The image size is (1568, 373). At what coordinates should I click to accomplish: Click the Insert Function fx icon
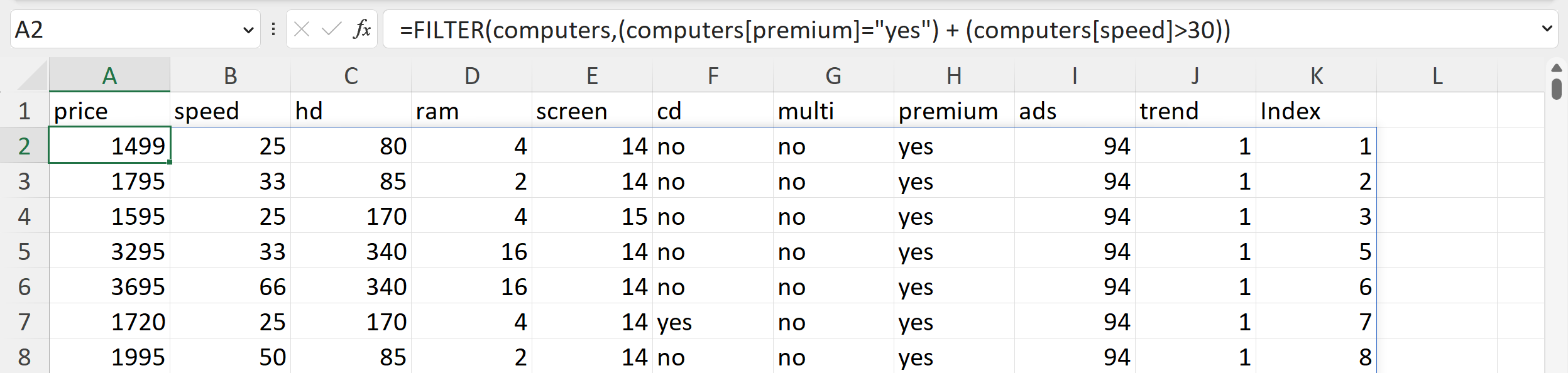(x=362, y=29)
